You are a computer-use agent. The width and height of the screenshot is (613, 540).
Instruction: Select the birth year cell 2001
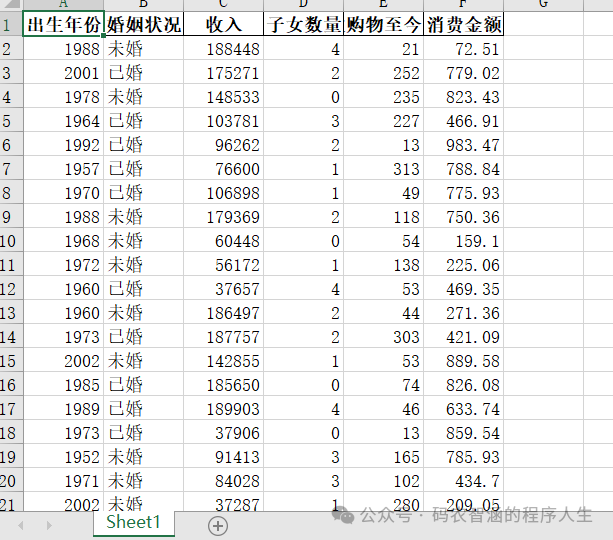coord(62,73)
